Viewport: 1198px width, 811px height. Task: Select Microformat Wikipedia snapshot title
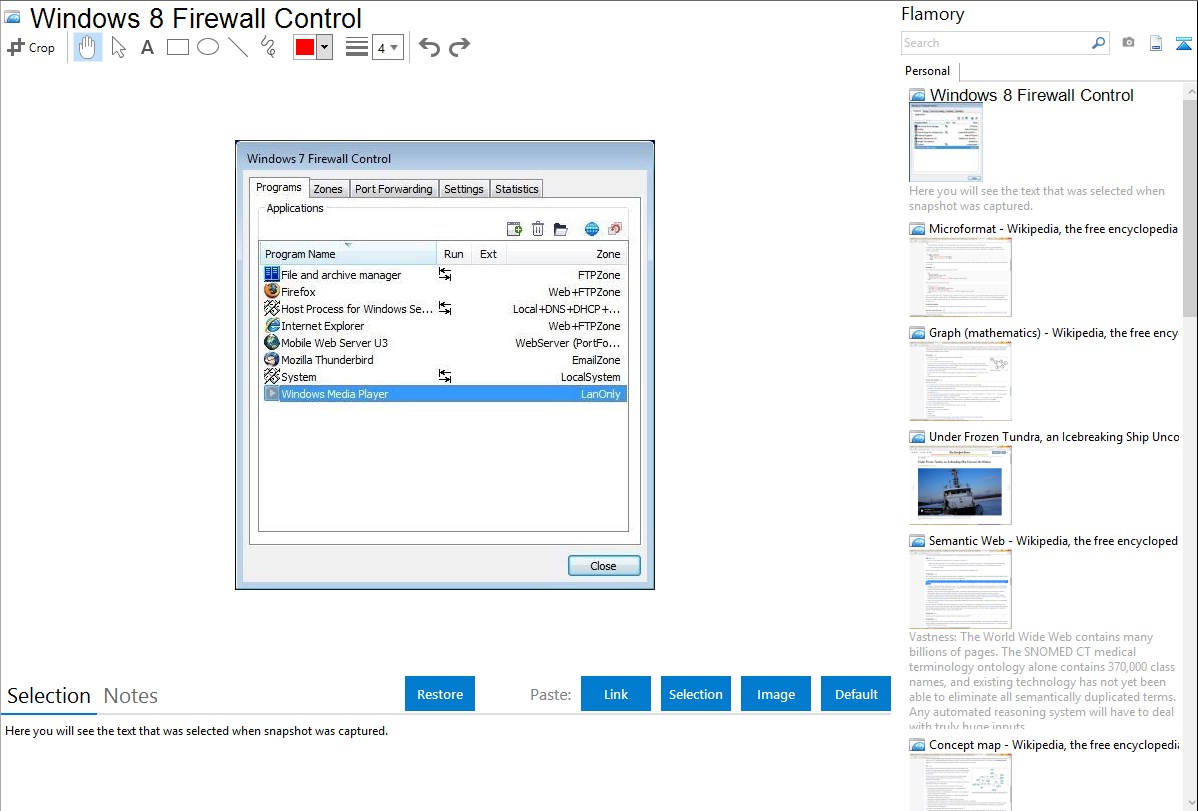coord(1053,229)
